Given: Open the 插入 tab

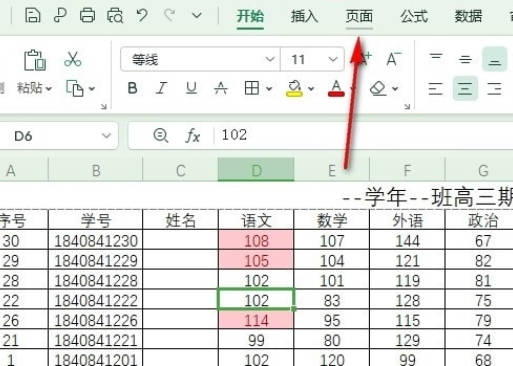Looking at the screenshot, I should pyautogui.click(x=304, y=16).
